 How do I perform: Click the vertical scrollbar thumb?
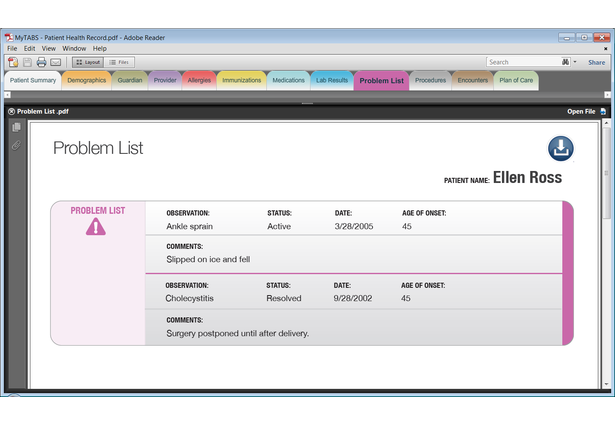click(x=606, y=173)
